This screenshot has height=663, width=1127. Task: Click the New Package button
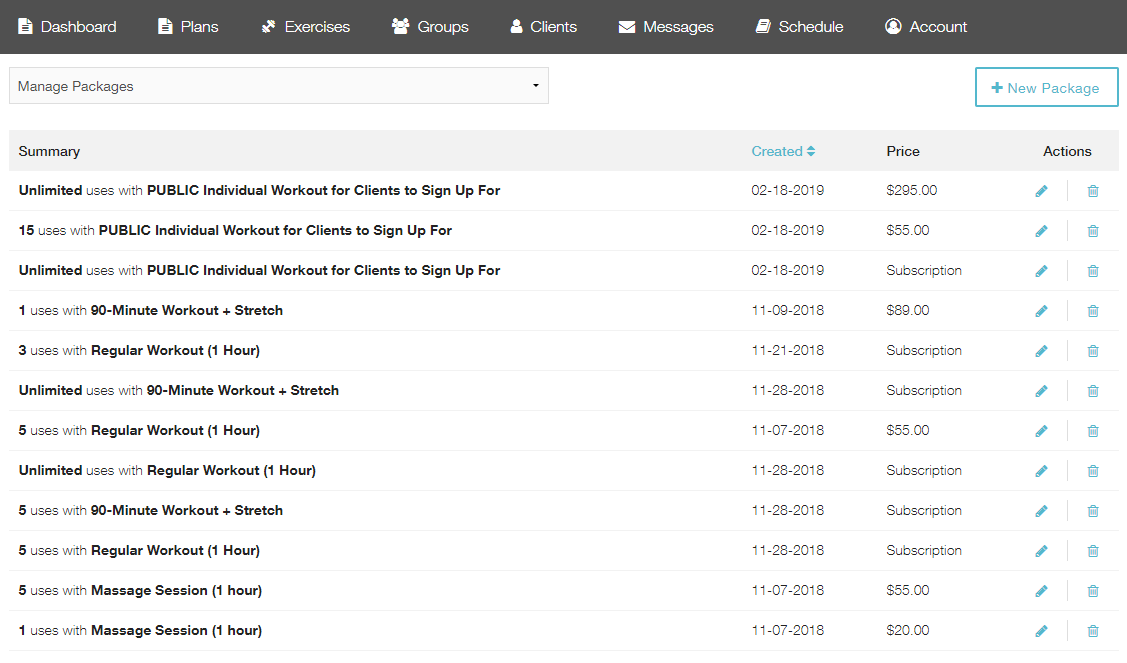coord(1046,87)
